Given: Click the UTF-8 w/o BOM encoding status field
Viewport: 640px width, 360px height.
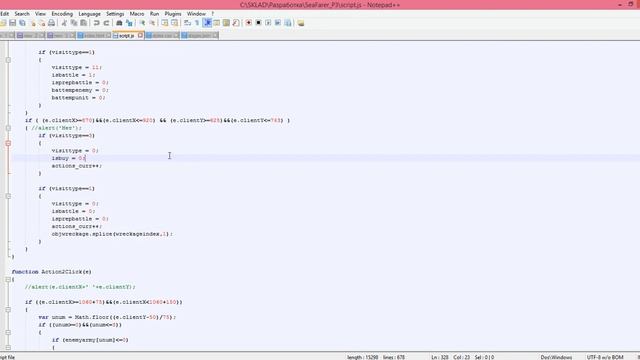Looking at the screenshot, I should tap(605, 357).
